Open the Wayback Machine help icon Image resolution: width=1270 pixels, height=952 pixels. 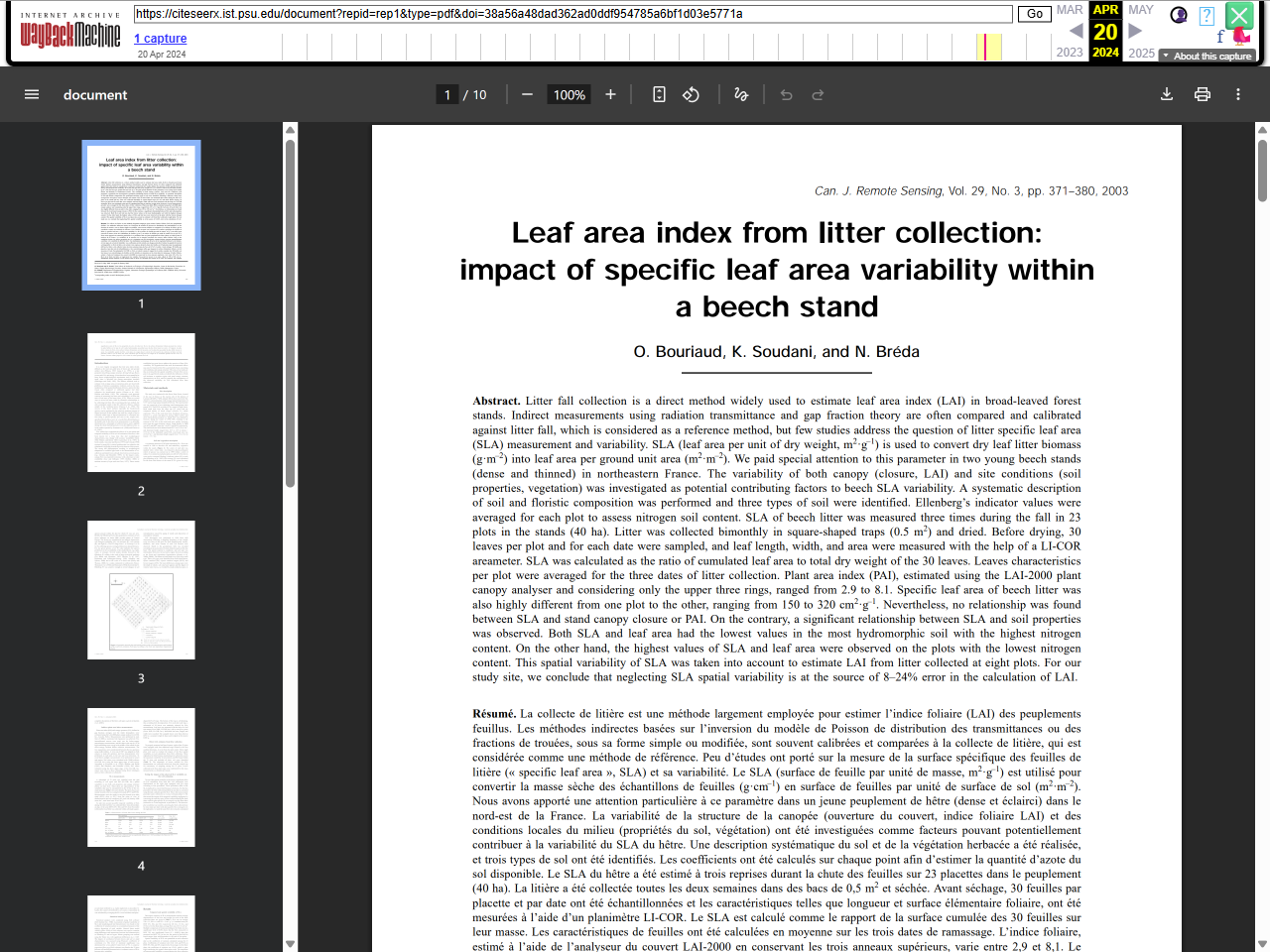coord(1206,16)
